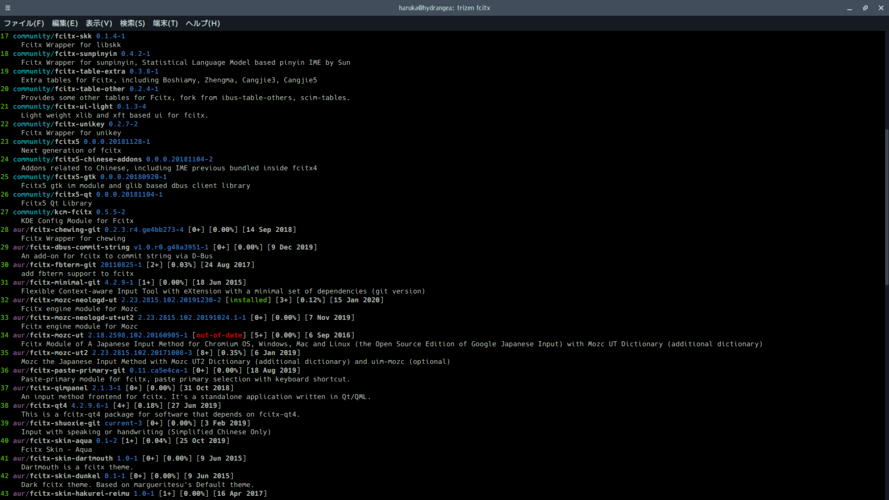Click package name aur/fcitx-paste-primary-git
The height and width of the screenshot is (500, 889).
click(69, 370)
